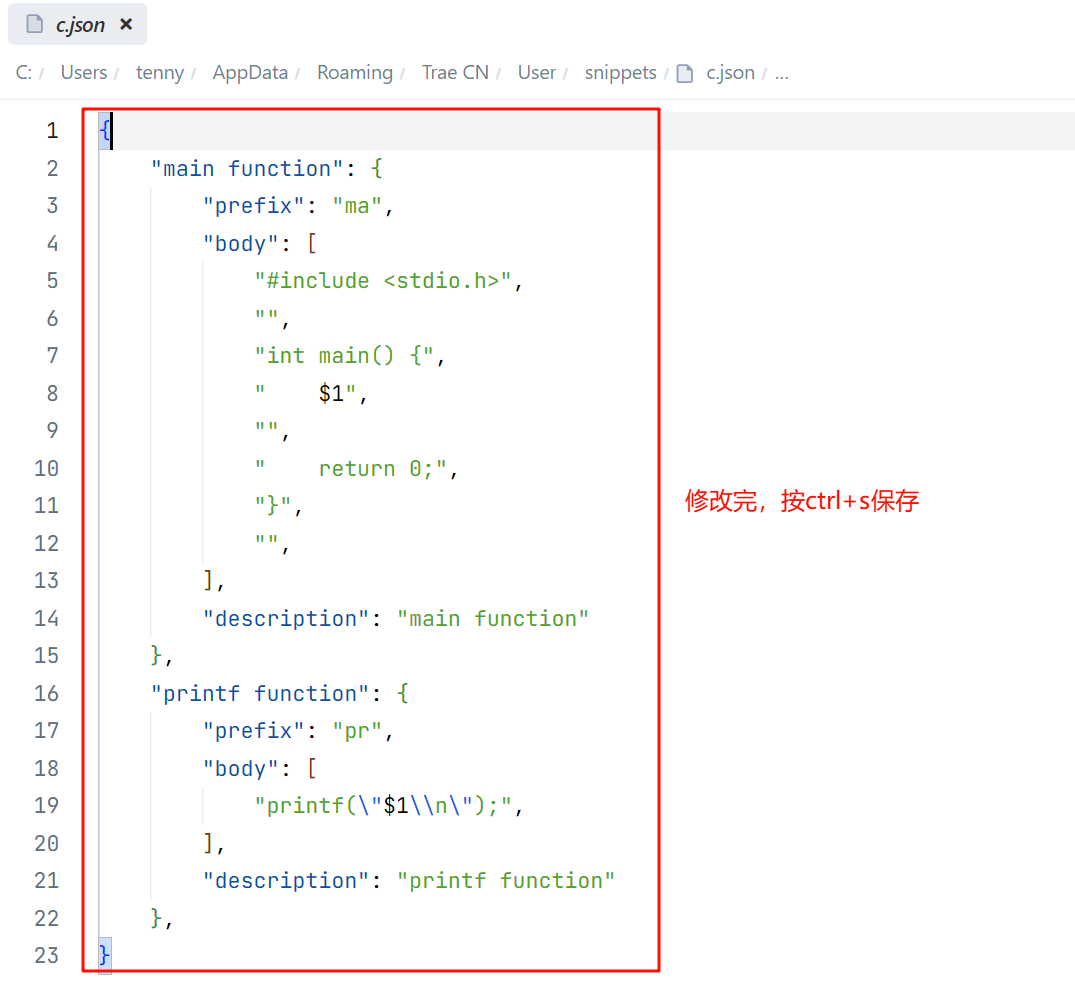Click the file icon in c.json tab
The image size is (1075, 981).
(34, 25)
